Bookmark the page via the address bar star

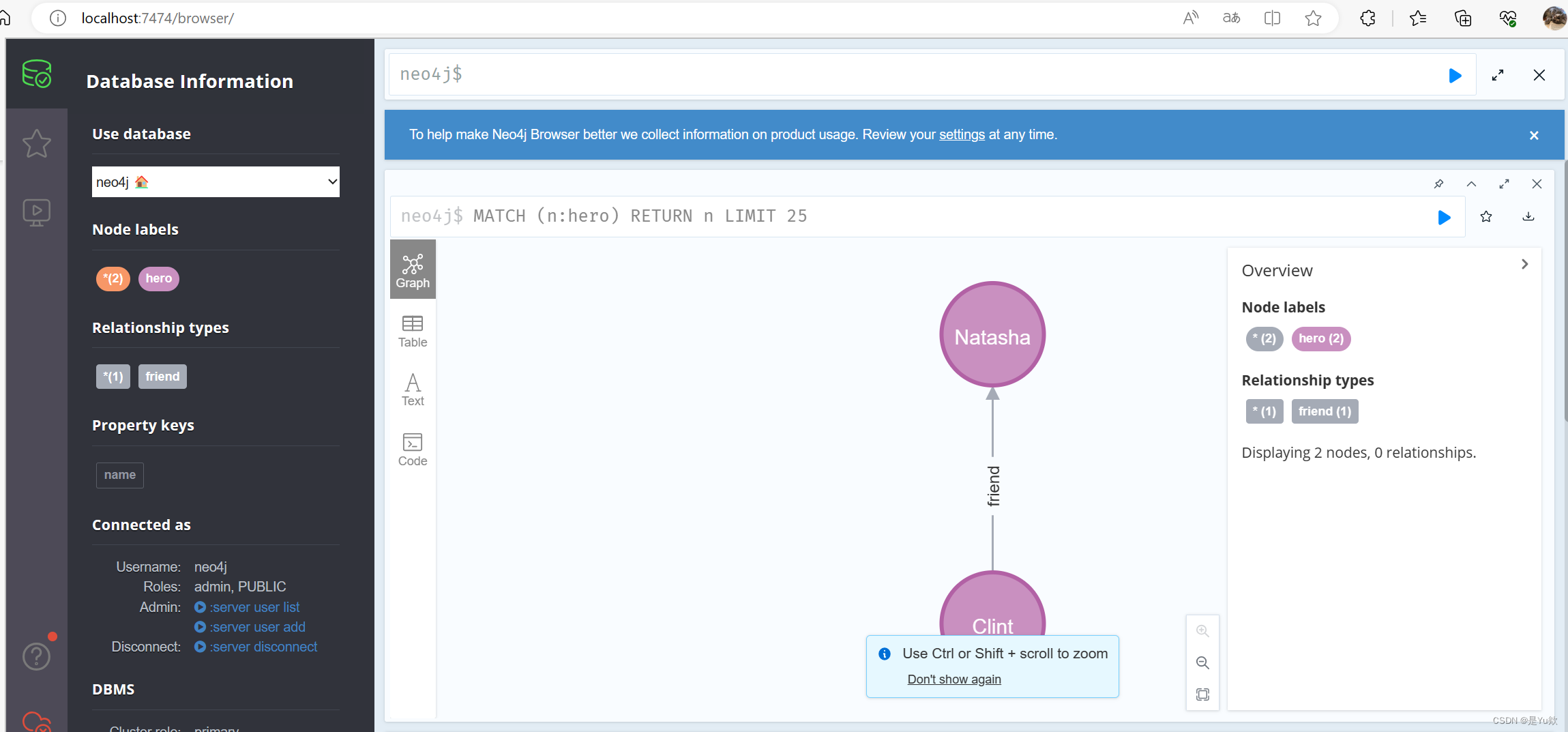click(x=1313, y=18)
